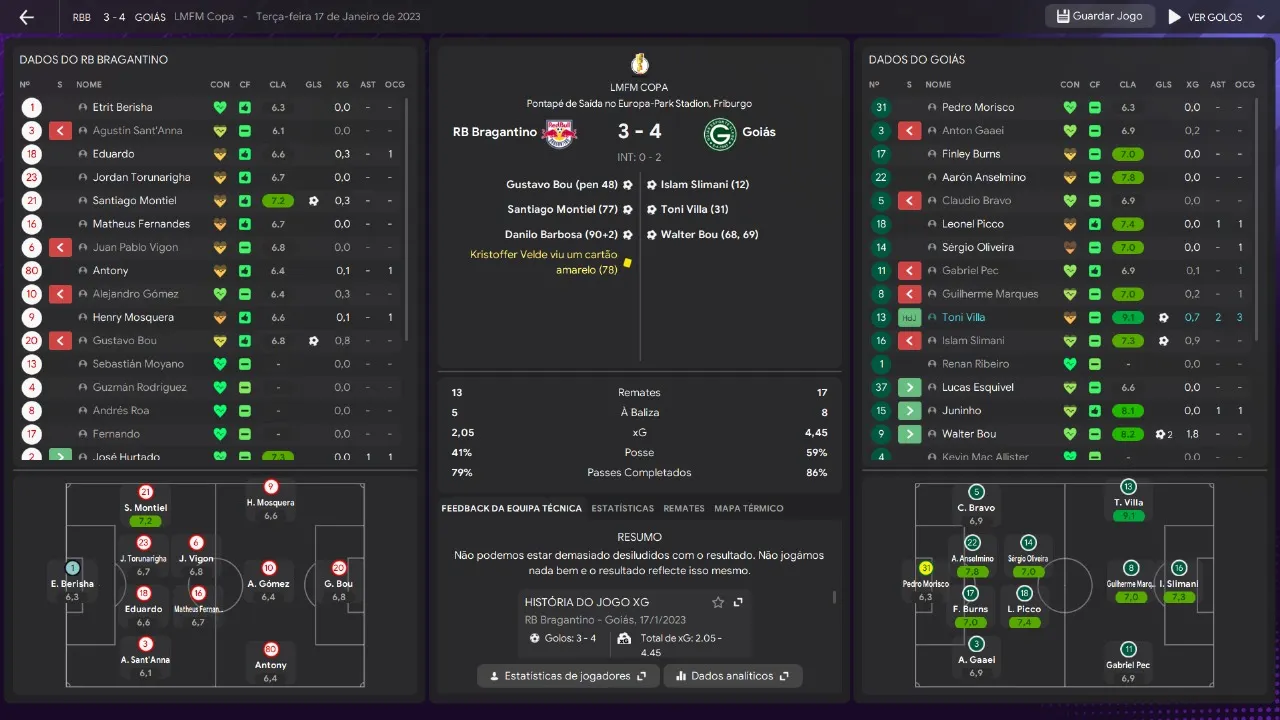Click Toni Villa's HdJ badge
Image resolution: width=1280 pixels, height=720 pixels.
(909, 317)
